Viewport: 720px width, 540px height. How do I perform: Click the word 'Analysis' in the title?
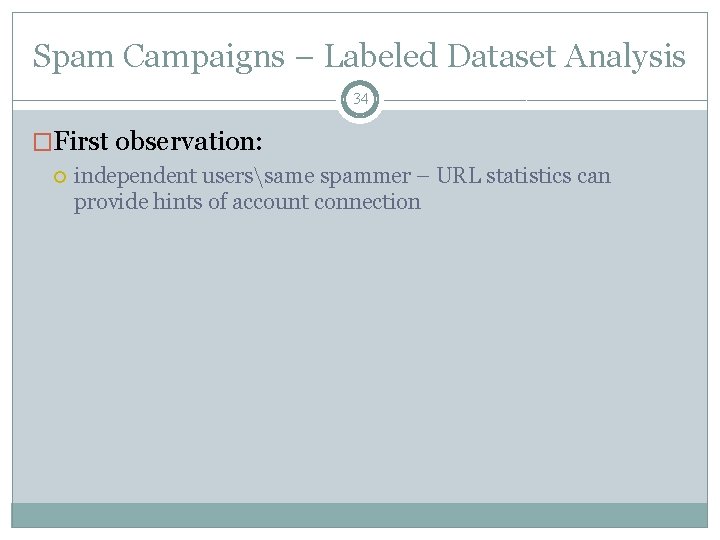[625, 58]
